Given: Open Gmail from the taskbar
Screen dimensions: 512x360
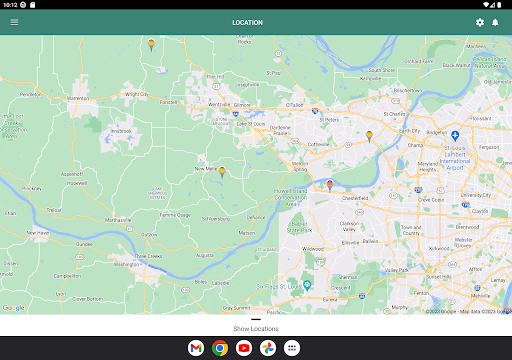Looking at the screenshot, I should click(196, 348).
